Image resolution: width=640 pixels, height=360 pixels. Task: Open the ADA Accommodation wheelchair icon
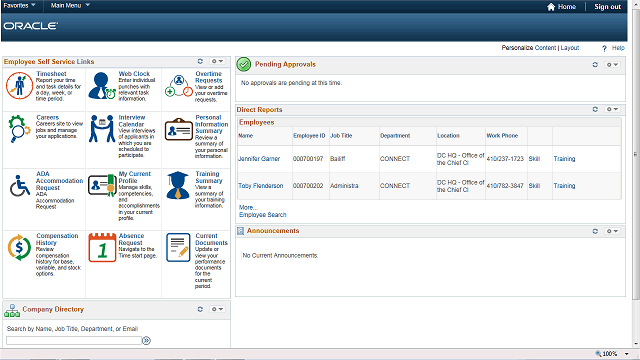click(20, 186)
